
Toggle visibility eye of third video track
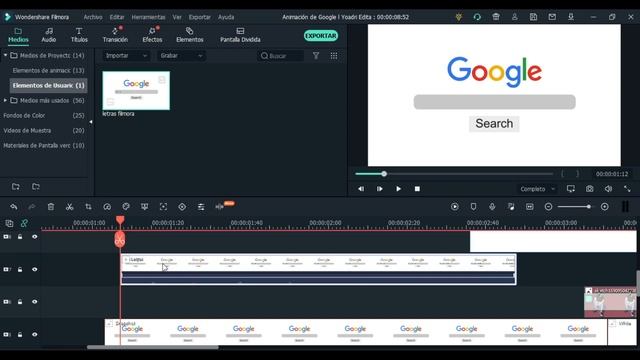(x=35, y=302)
